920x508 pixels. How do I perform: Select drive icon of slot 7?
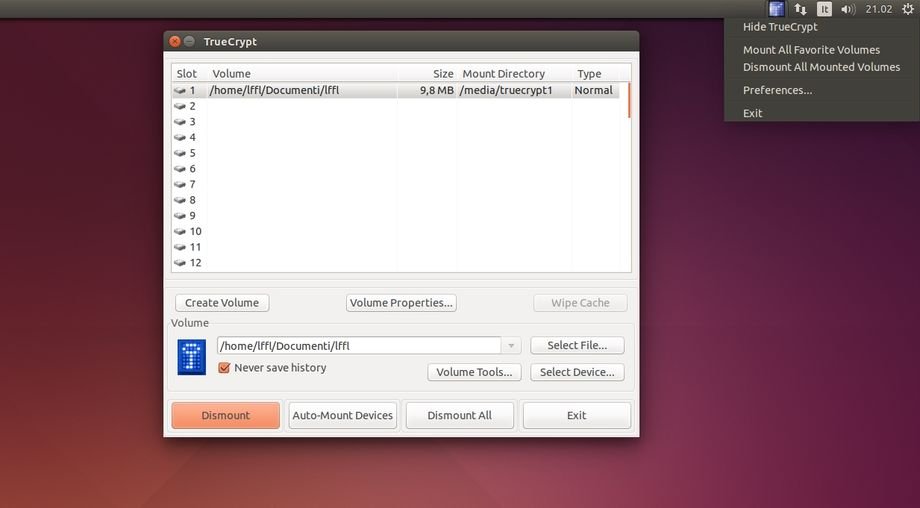pyautogui.click(x=180, y=184)
